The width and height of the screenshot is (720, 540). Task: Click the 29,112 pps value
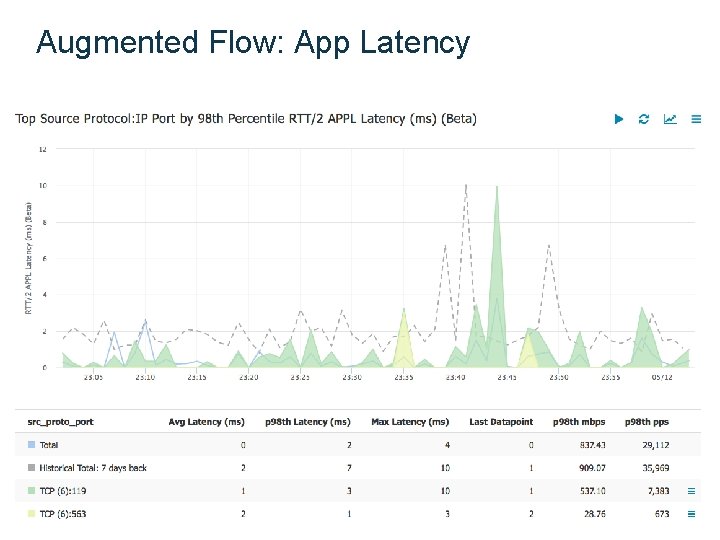pyautogui.click(x=656, y=445)
